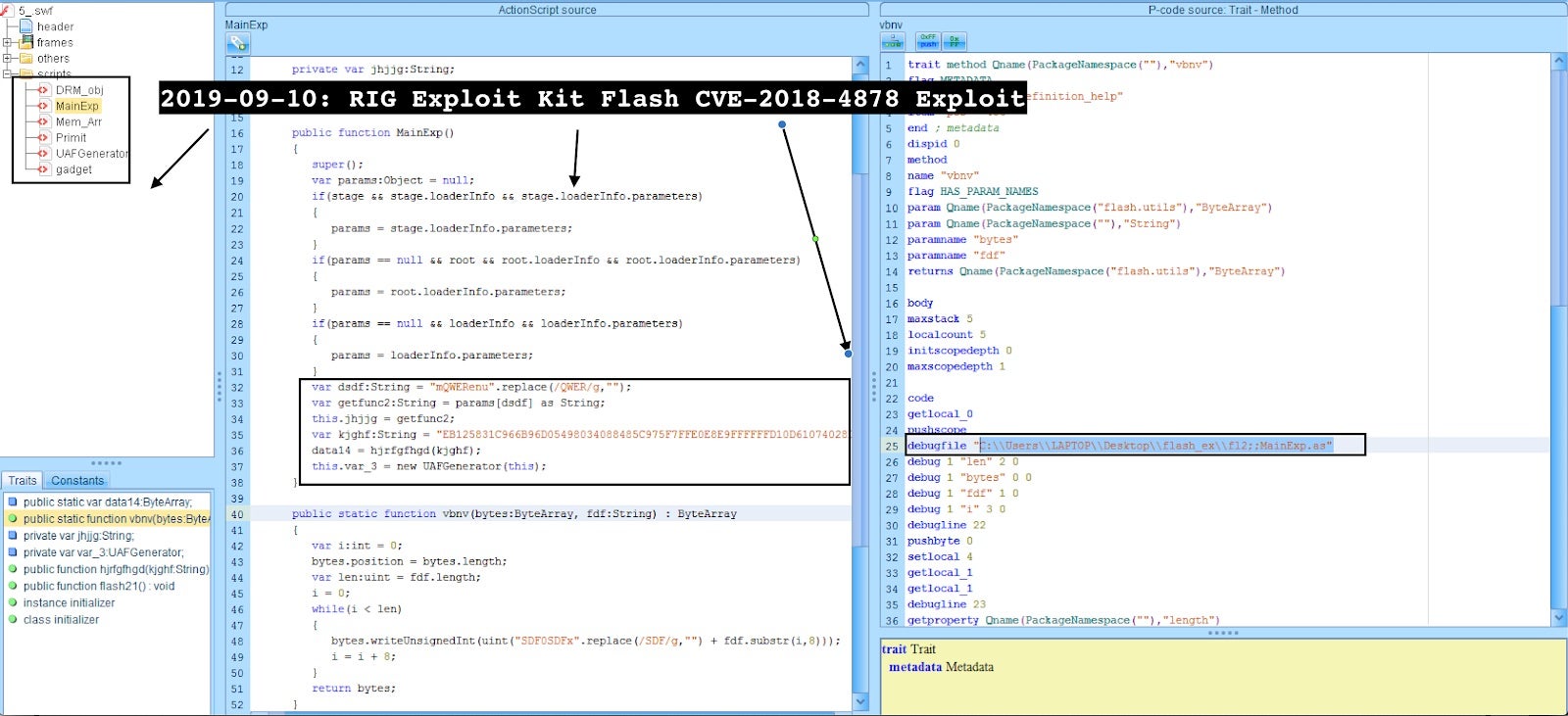
Task: Click the hex 0x FF toolbar icon
Action: [955, 41]
